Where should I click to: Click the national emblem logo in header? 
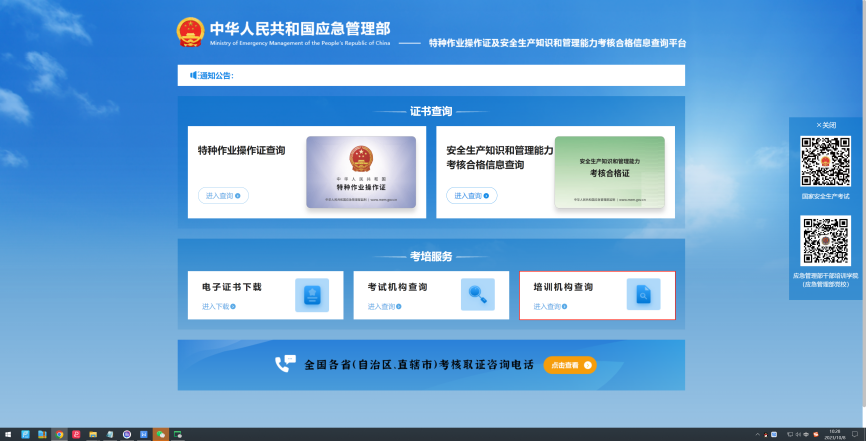click(x=191, y=33)
